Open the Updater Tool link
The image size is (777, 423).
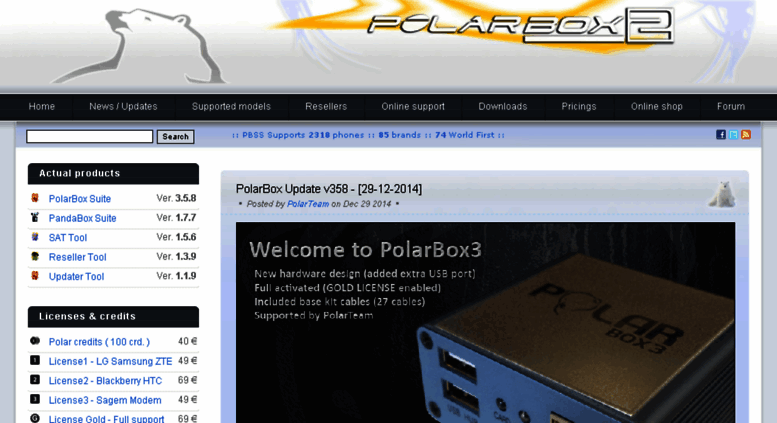point(76,276)
